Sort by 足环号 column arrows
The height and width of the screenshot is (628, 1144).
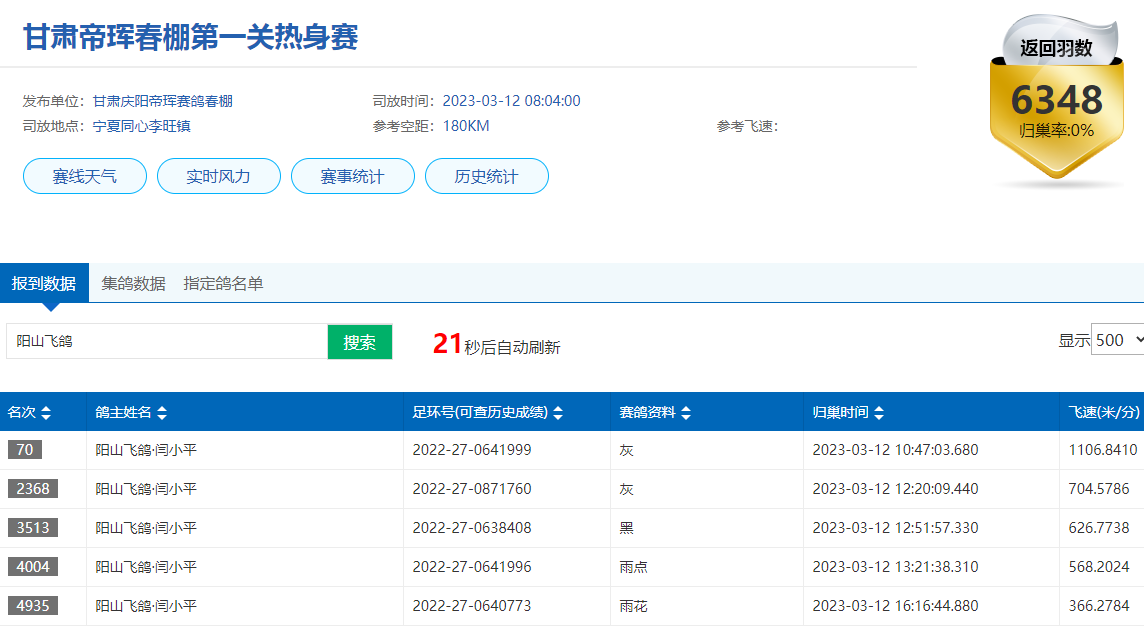[558, 413]
